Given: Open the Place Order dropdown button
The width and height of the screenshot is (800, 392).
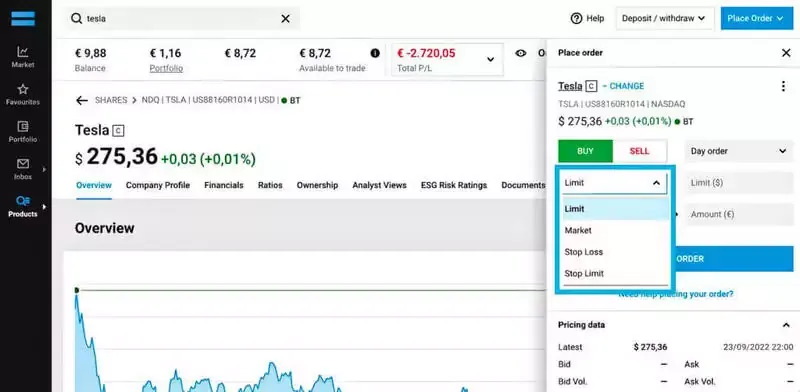Looking at the screenshot, I should click(757, 18).
